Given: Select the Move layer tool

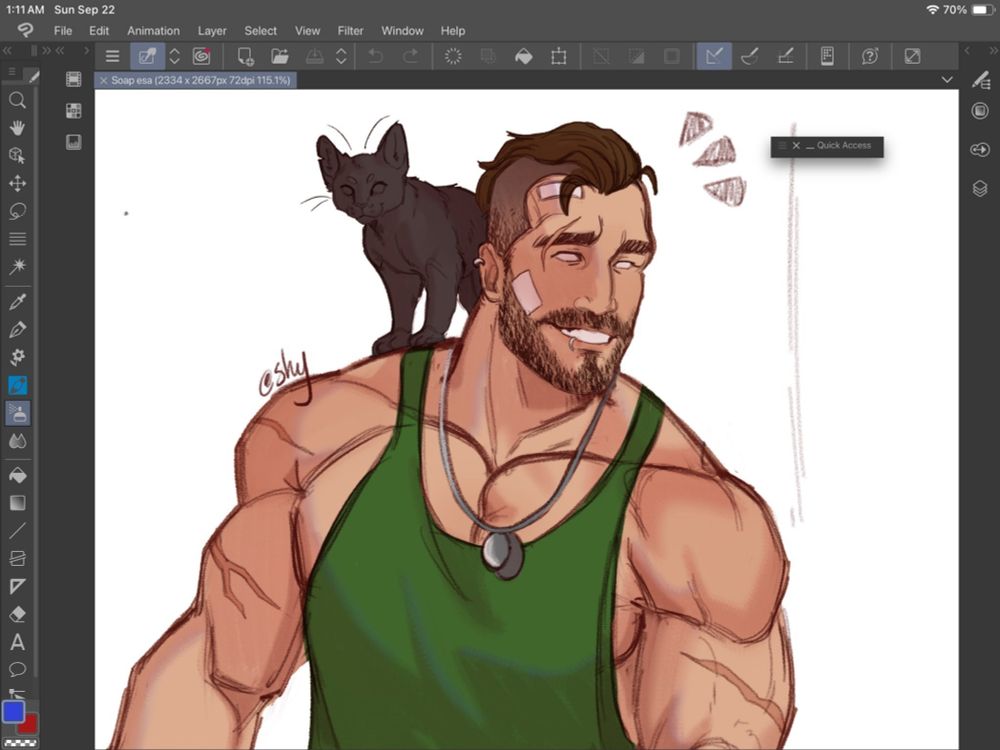Looking at the screenshot, I should click(x=17, y=184).
